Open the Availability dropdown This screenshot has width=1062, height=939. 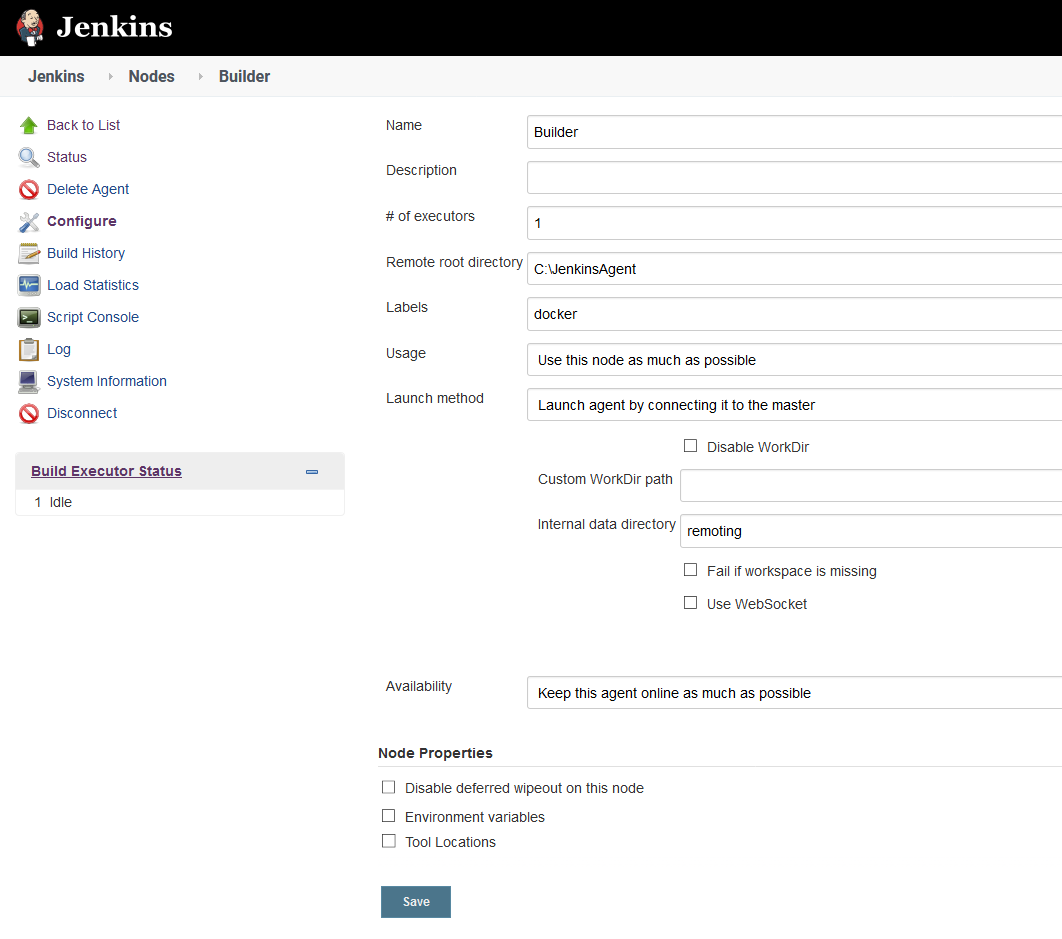point(793,693)
